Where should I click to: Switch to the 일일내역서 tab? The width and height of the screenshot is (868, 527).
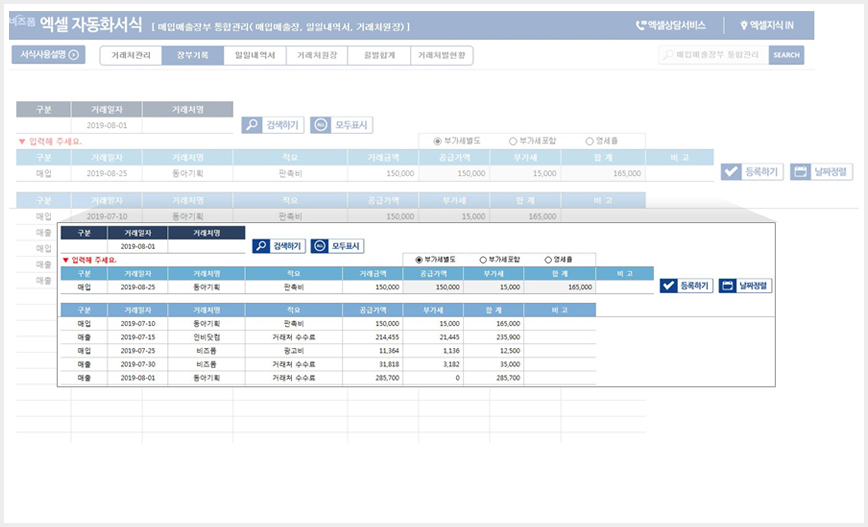coord(255,55)
